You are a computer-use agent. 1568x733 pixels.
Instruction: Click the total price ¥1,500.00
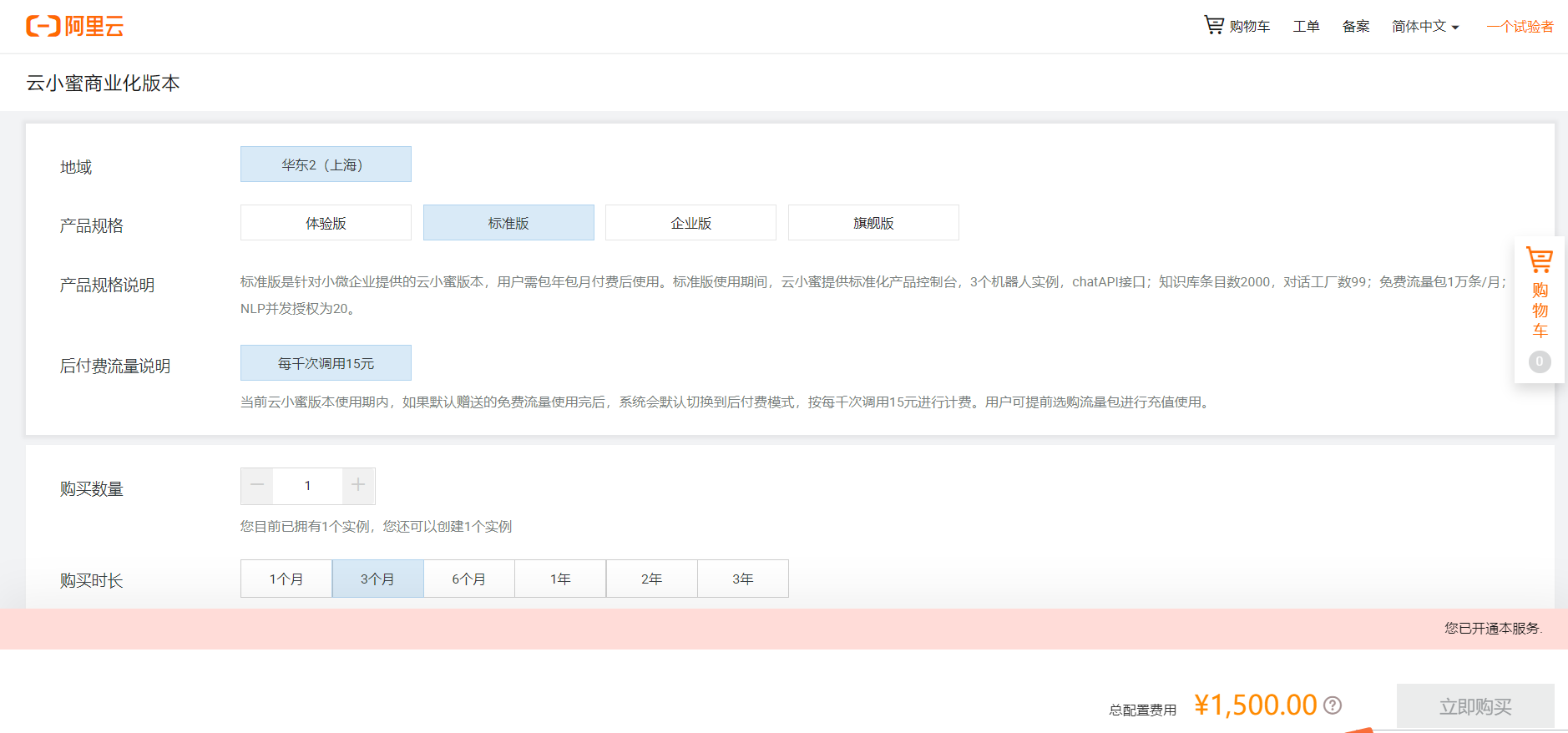pyautogui.click(x=1255, y=705)
